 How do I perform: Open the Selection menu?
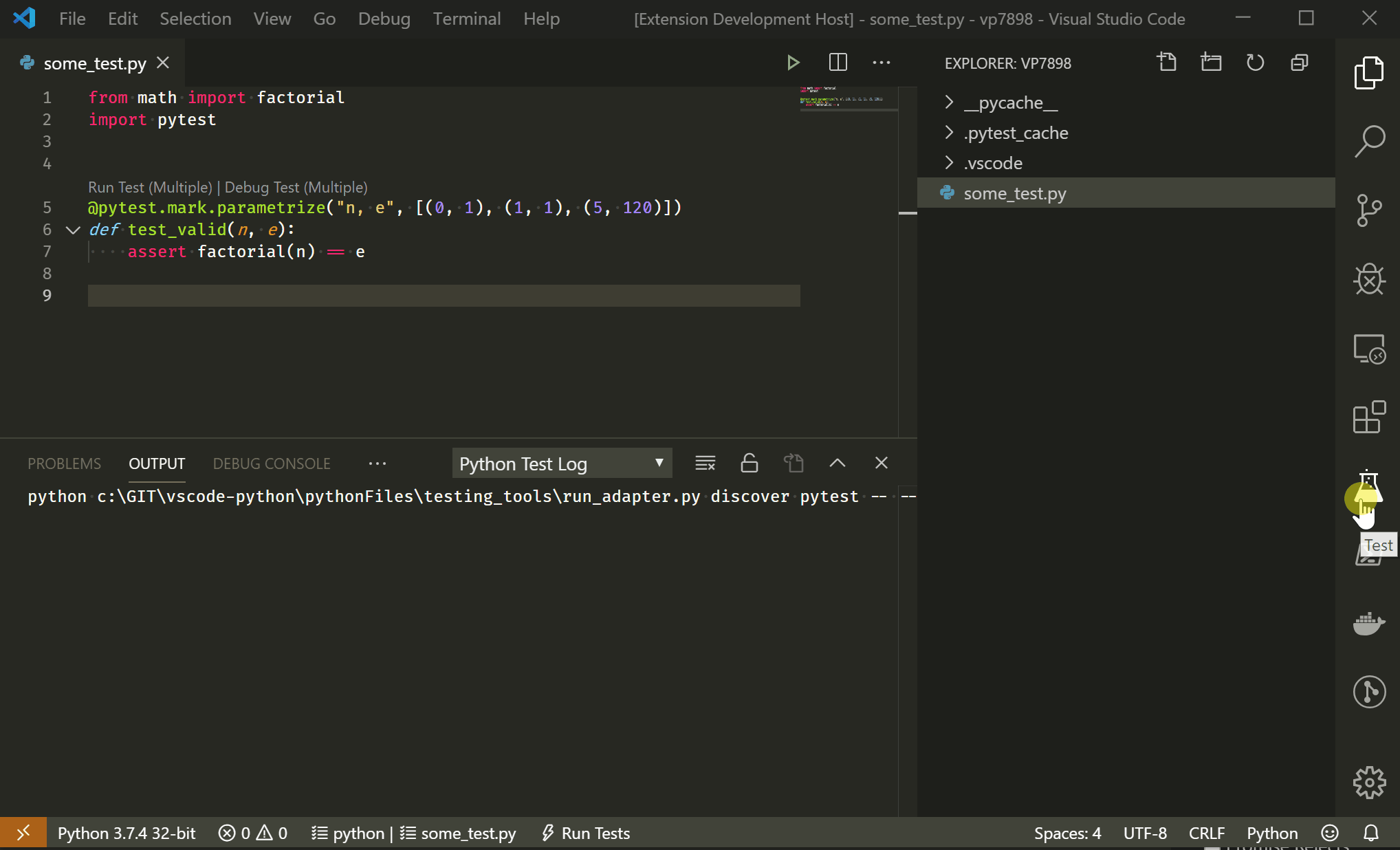click(x=195, y=19)
